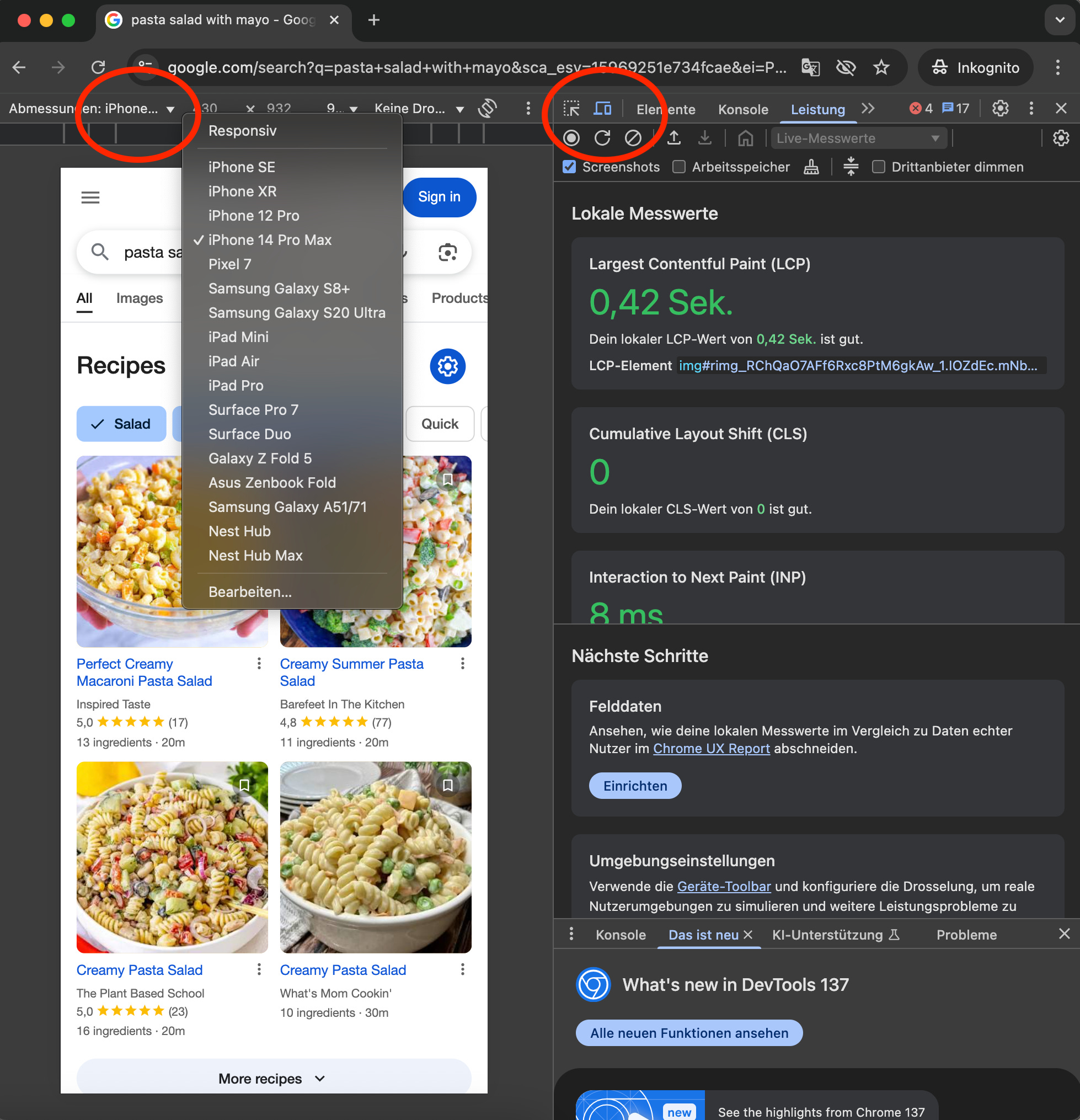Viewport: 1080px width, 1120px height.
Task: Click the translate page icon in address bar
Action: pyautogui.click(x=810, y=67)
